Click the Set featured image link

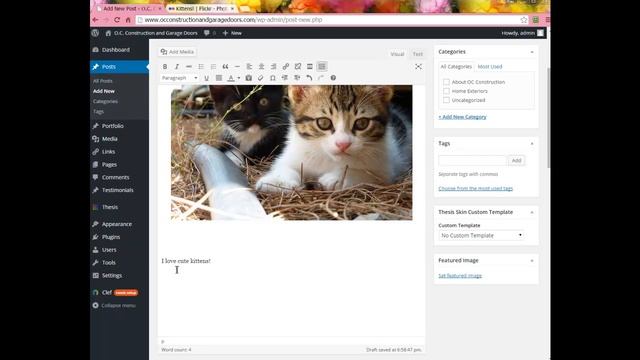pos(460,276)
